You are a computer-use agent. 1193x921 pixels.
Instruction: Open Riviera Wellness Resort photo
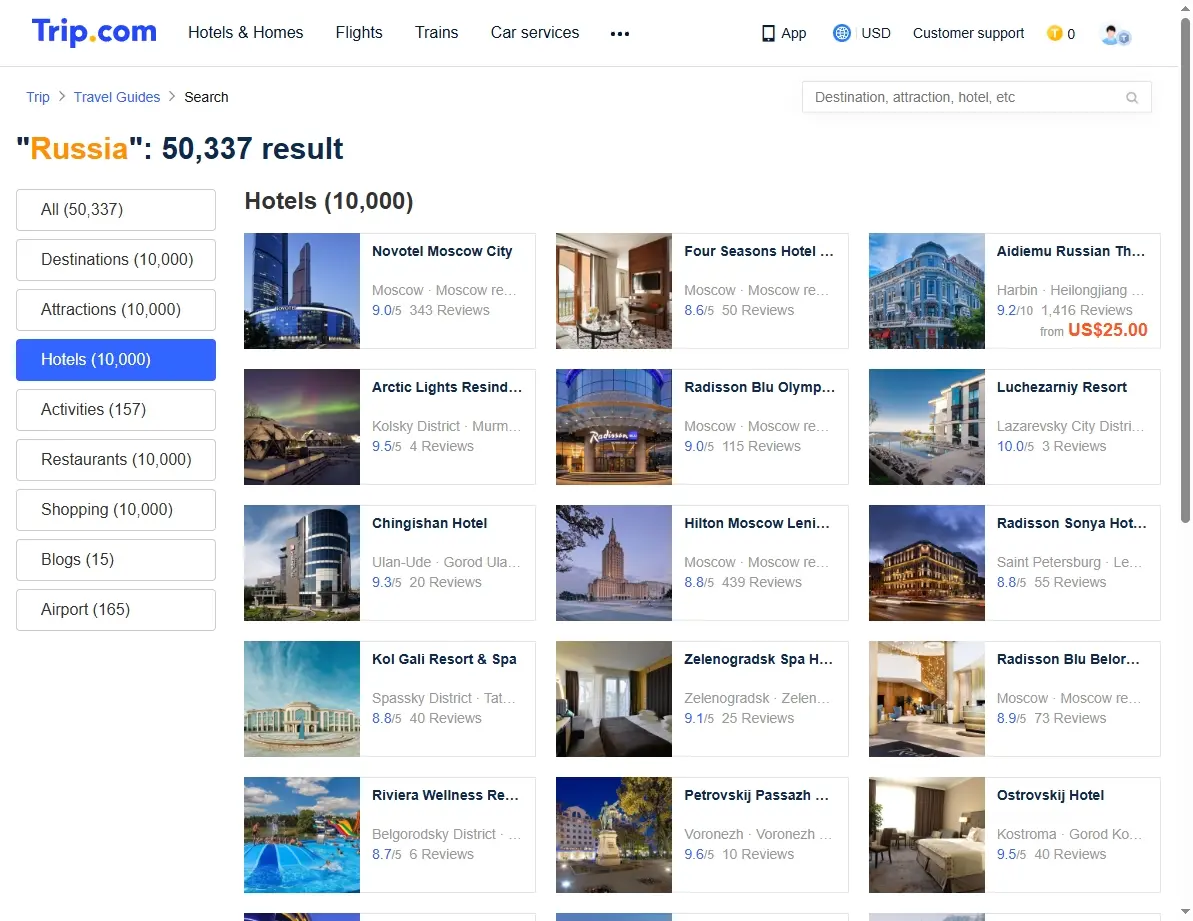(x=302, y=835)
